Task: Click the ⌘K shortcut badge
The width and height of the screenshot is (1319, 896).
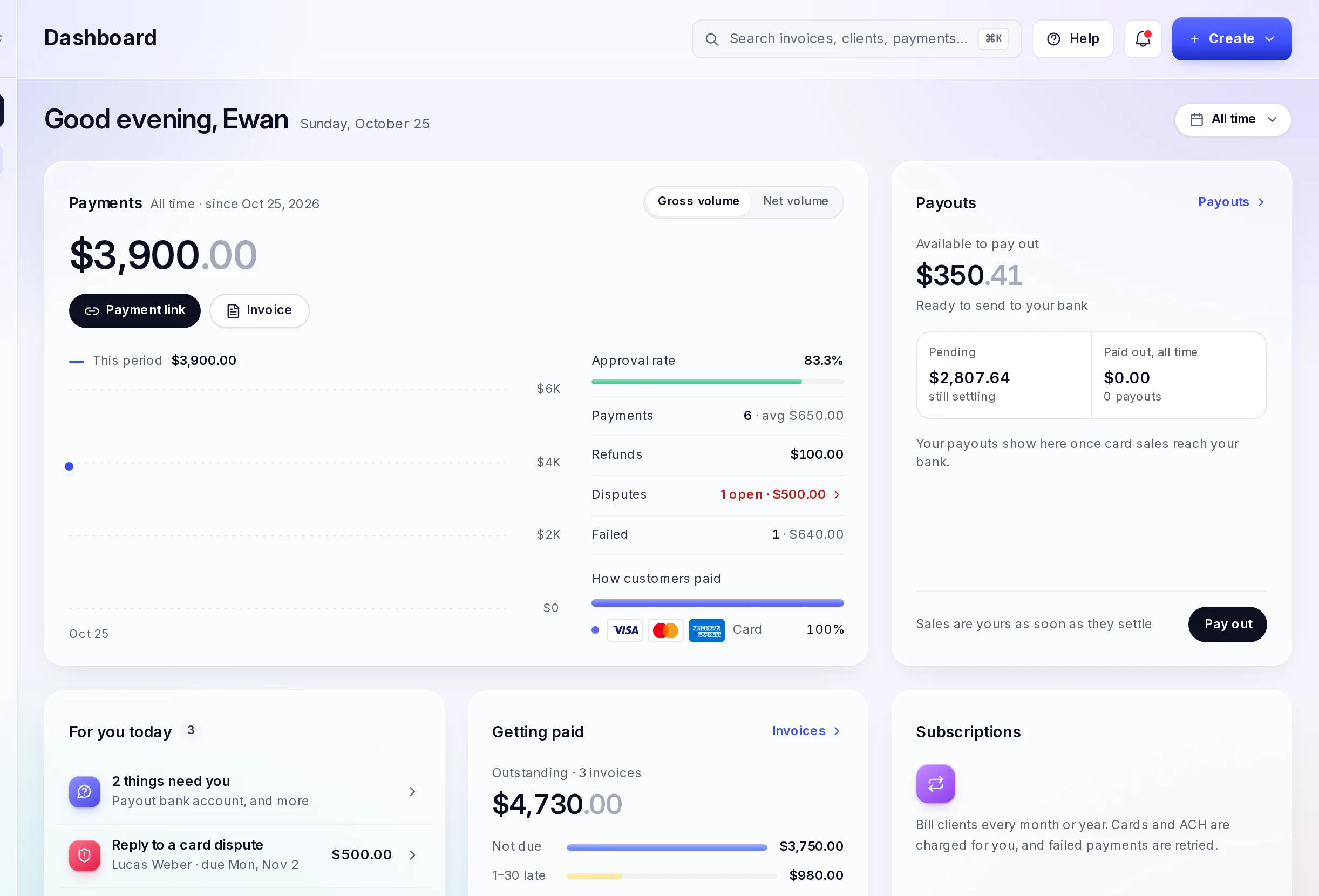Action: 993,39
